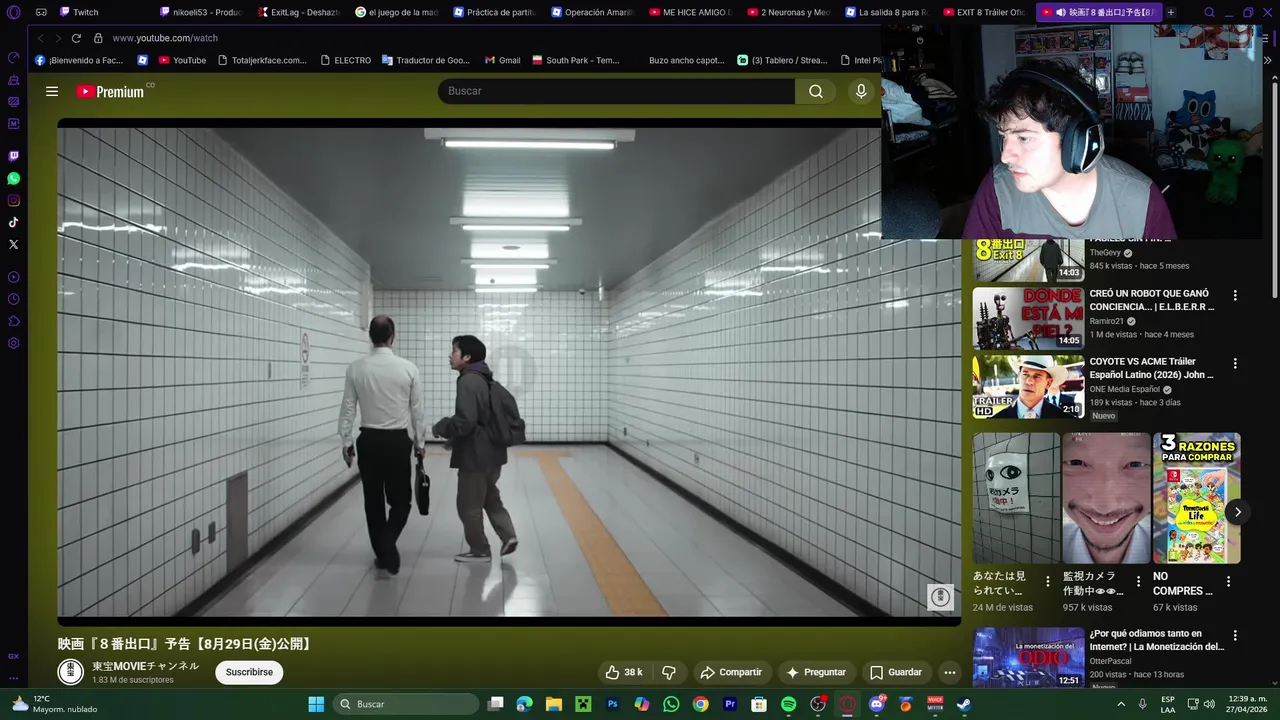Viewport: 1280px width, 720px height.
Task: Open options for 'CREÓ UN ROBOT' video
Action: [x=1235, y=296]
